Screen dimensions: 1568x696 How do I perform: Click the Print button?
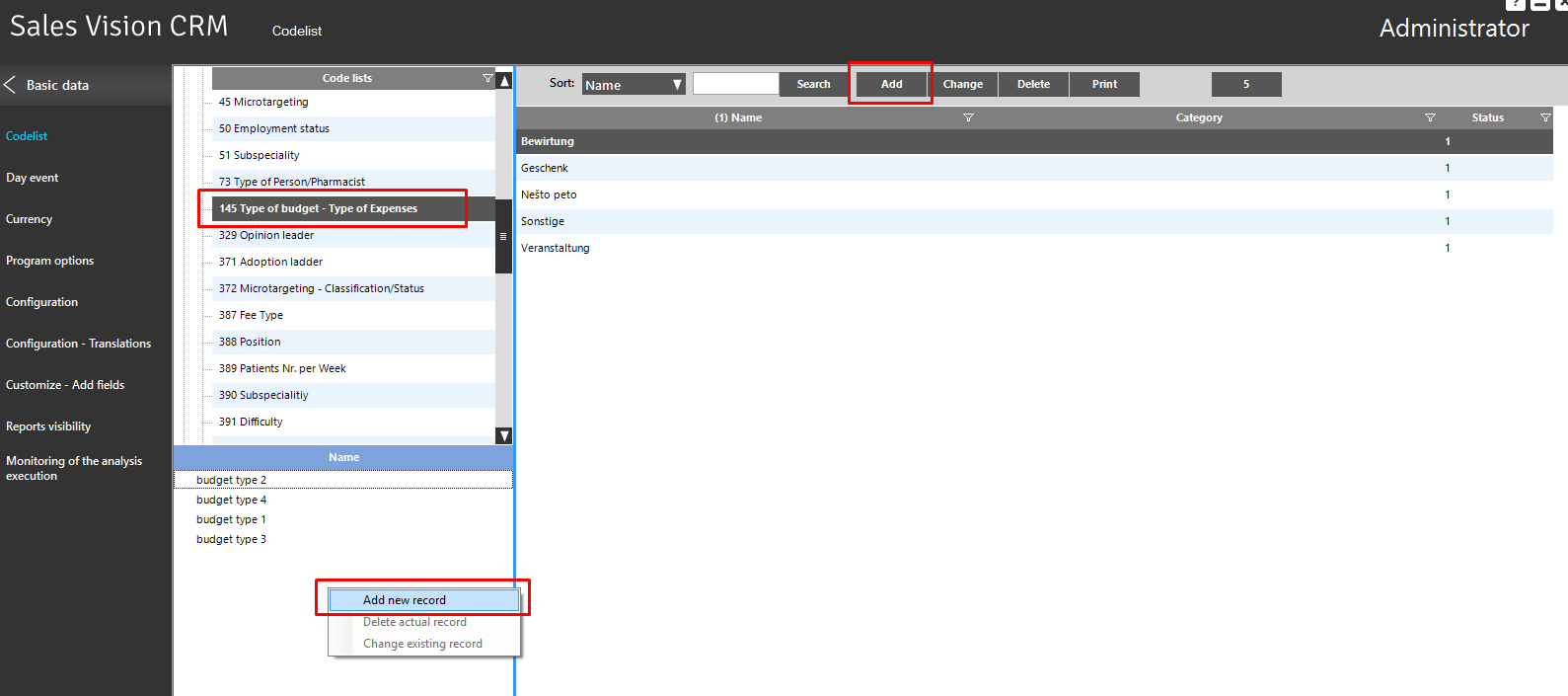tap(1104, 85)
